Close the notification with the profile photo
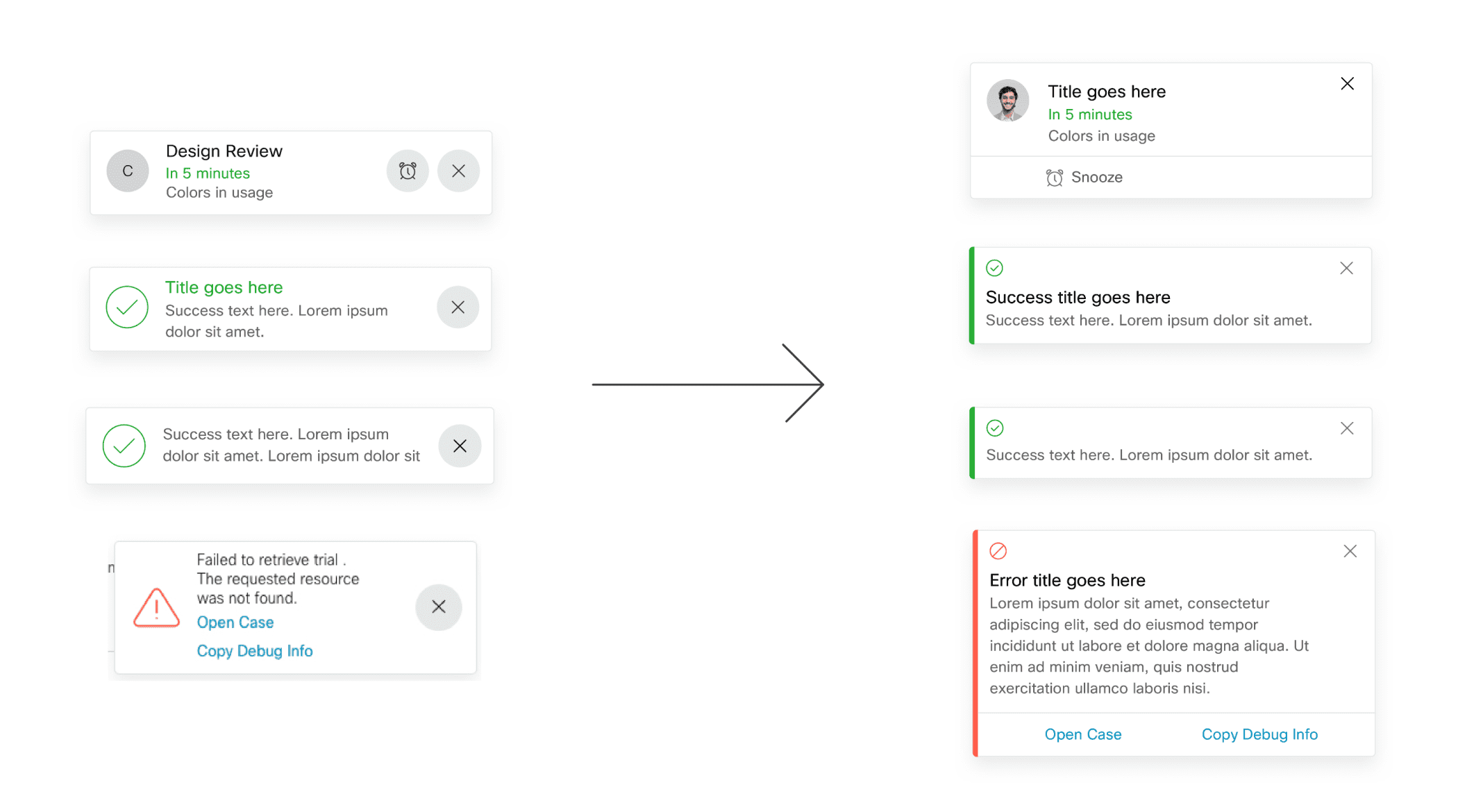Viewport: 1458px width, 812px height. point(1348,84)
